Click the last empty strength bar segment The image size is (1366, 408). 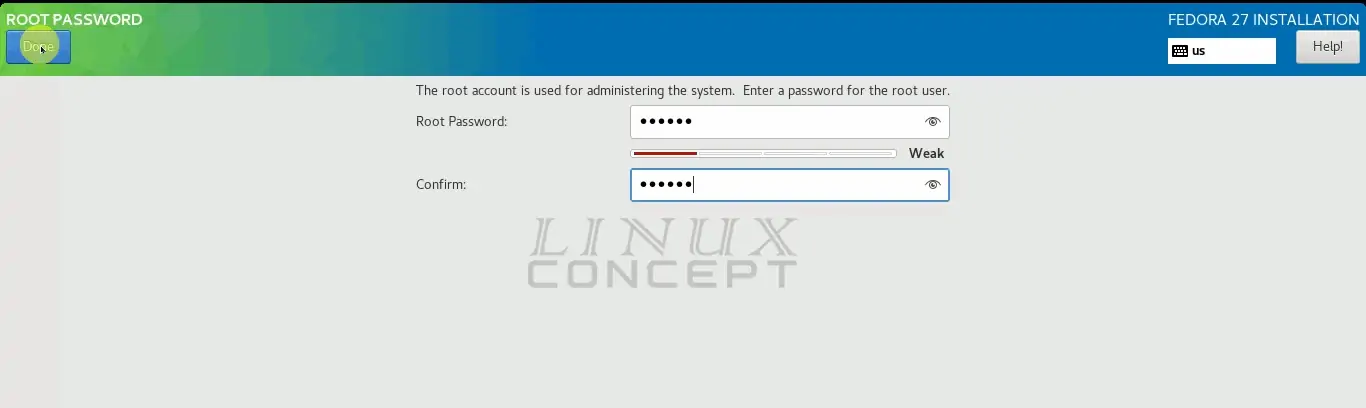coord(862,154)
